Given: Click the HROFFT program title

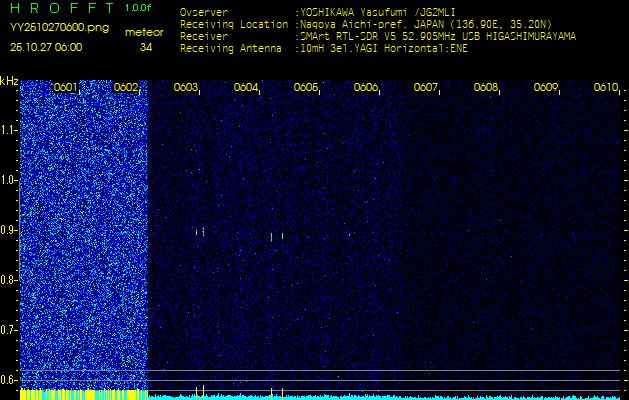Looking at the screenshot, I should click(62, 8).
